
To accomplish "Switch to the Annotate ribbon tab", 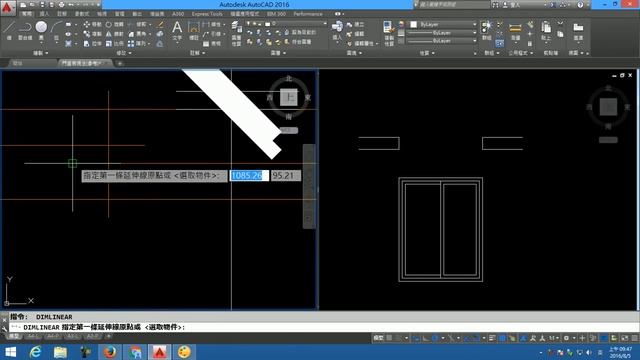I will point(62,14).
